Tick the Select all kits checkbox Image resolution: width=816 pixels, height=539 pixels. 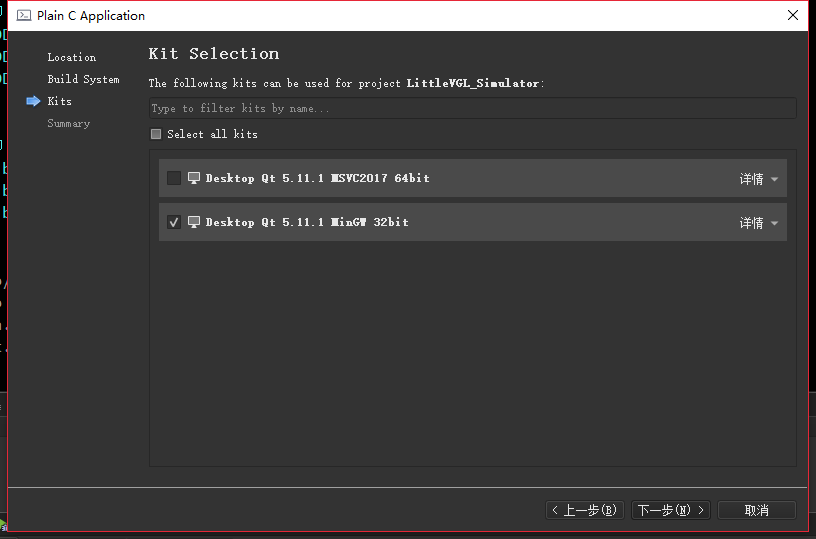[156, 134]
